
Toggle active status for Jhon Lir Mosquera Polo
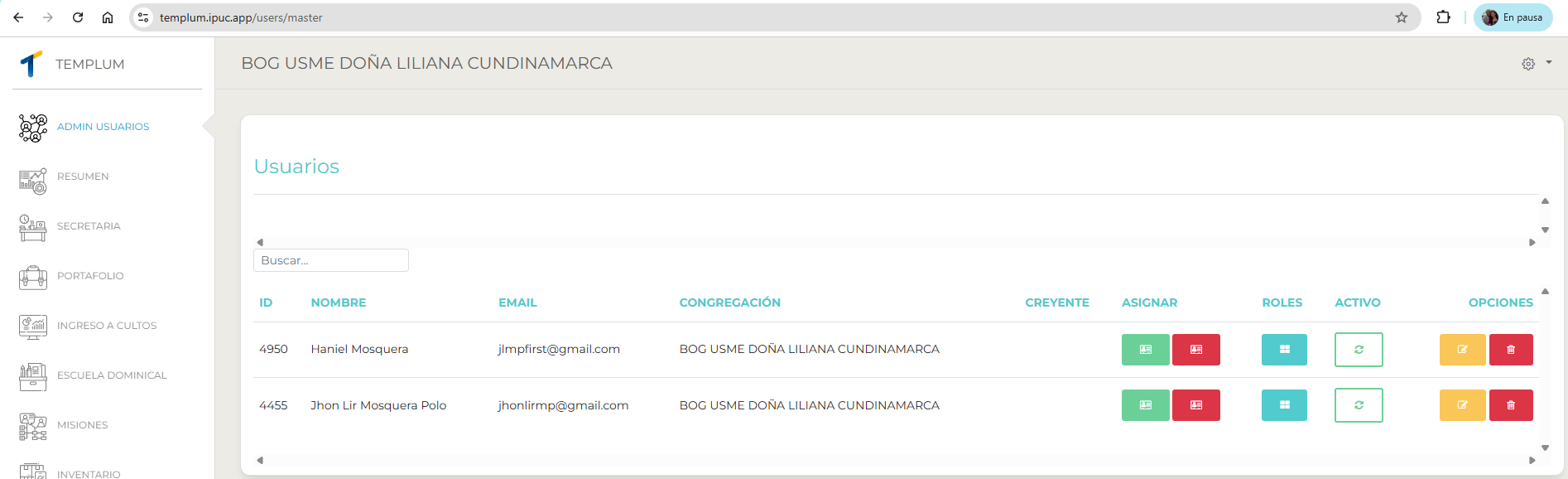(x=1358, y=405)
